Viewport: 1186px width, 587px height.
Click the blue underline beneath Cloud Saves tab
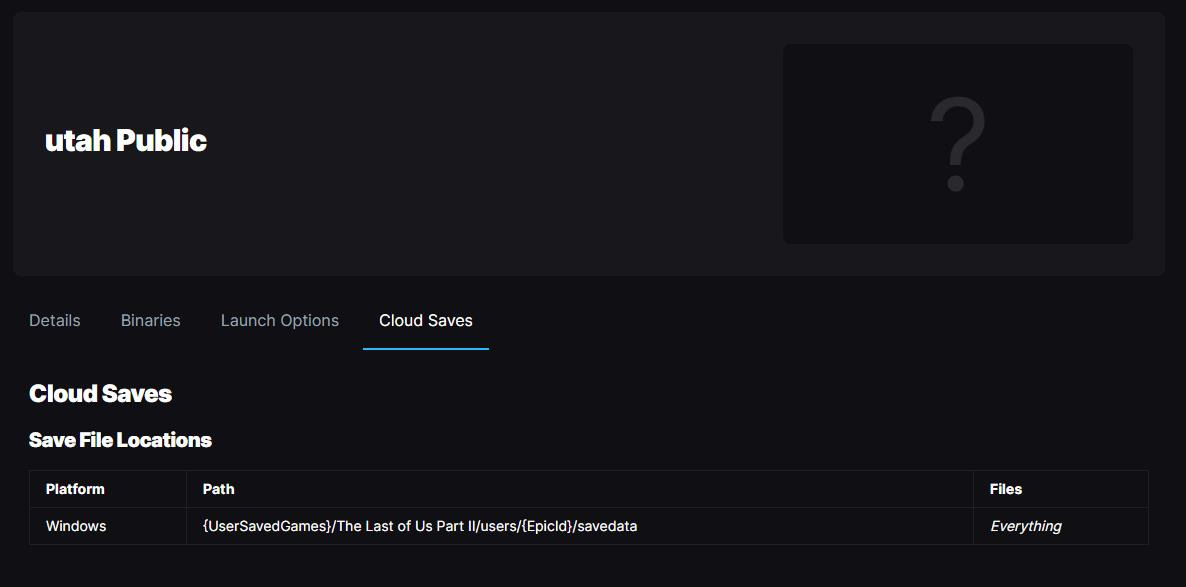[426, 349]
